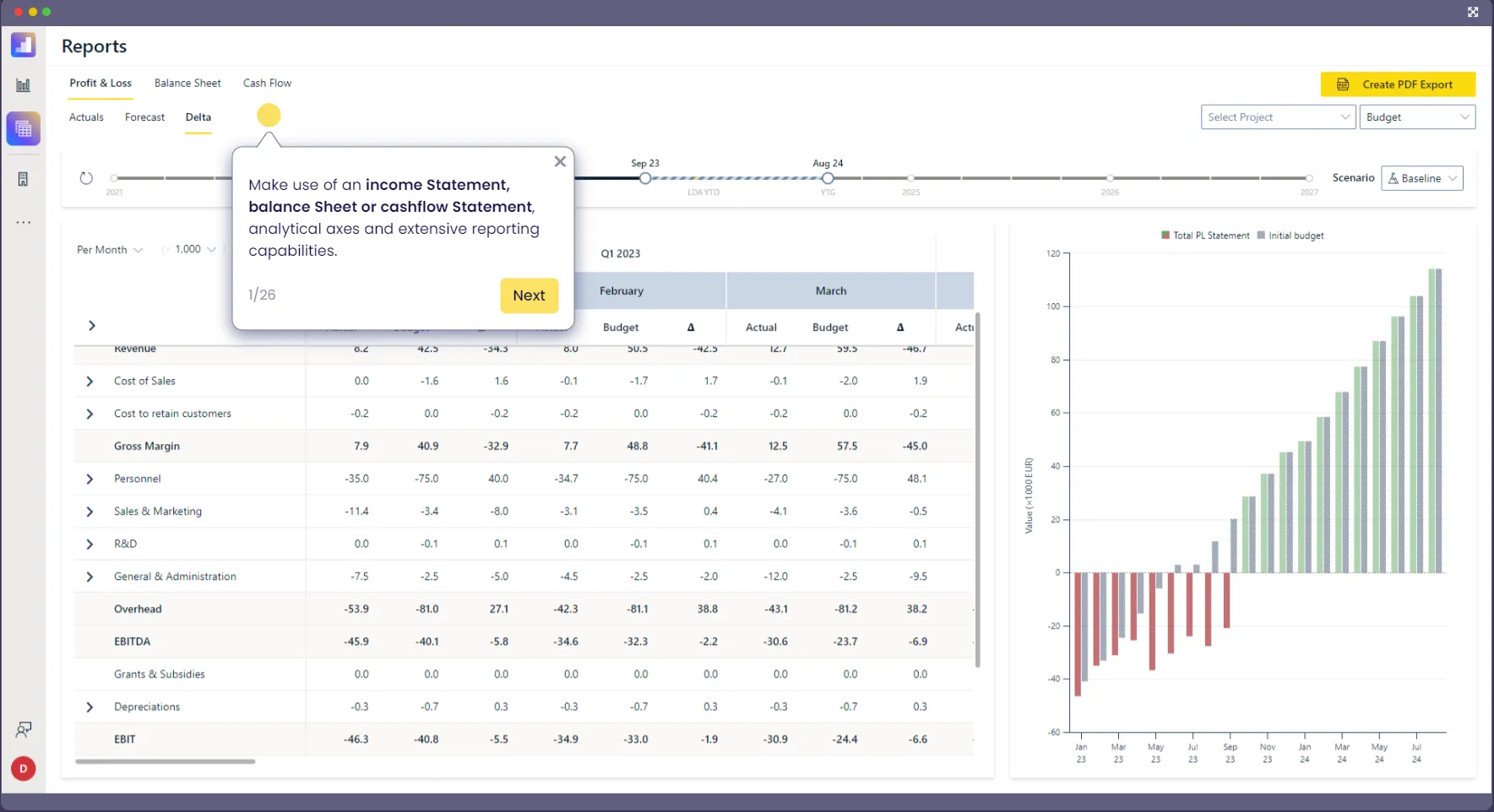The height and width of the screenshot is (812, 1494).
Task: Open the invite-user icon near sidebar bottom
Action: click(x=23, y=728)
